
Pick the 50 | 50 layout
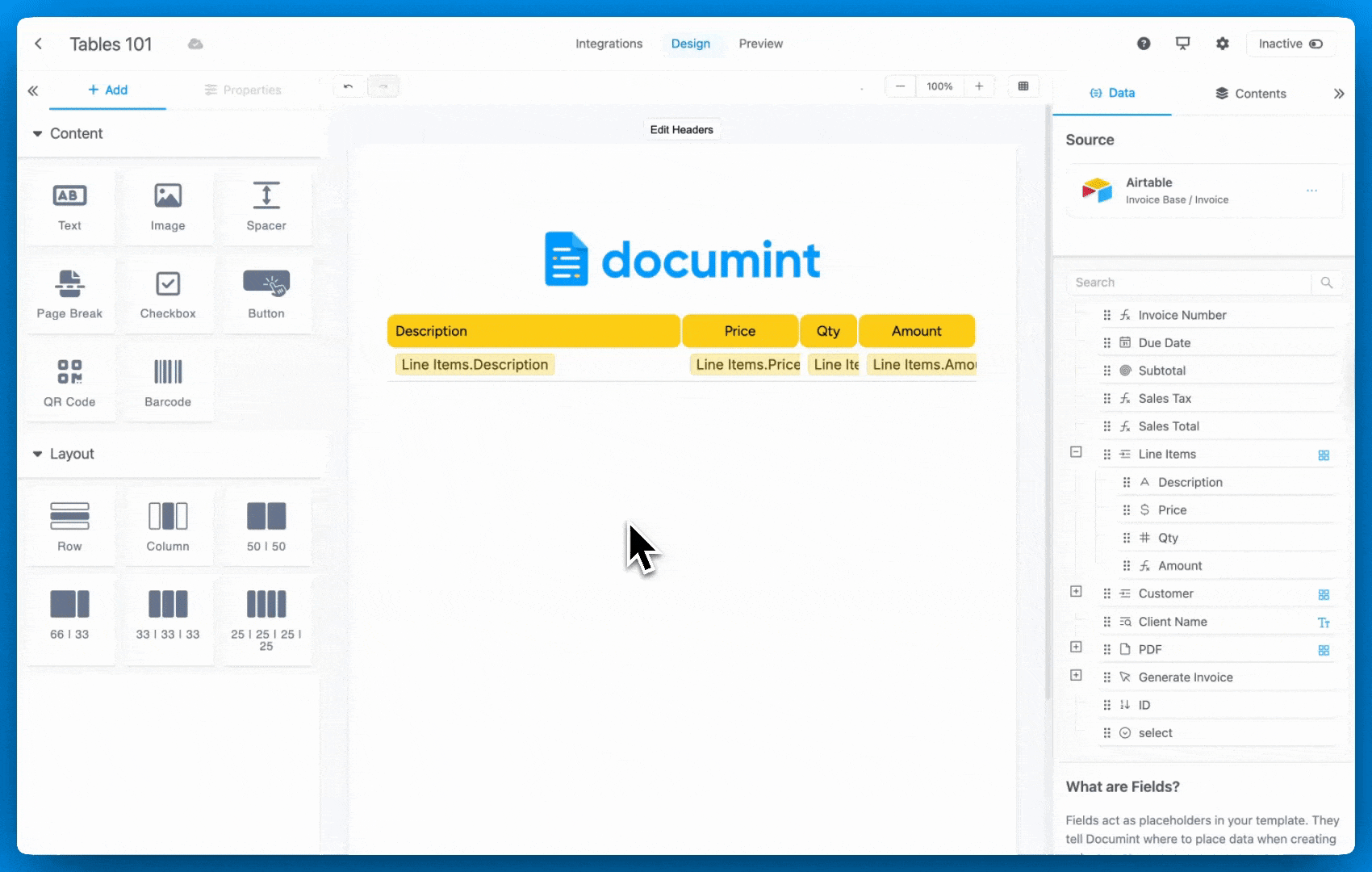[x=266, y=526]
